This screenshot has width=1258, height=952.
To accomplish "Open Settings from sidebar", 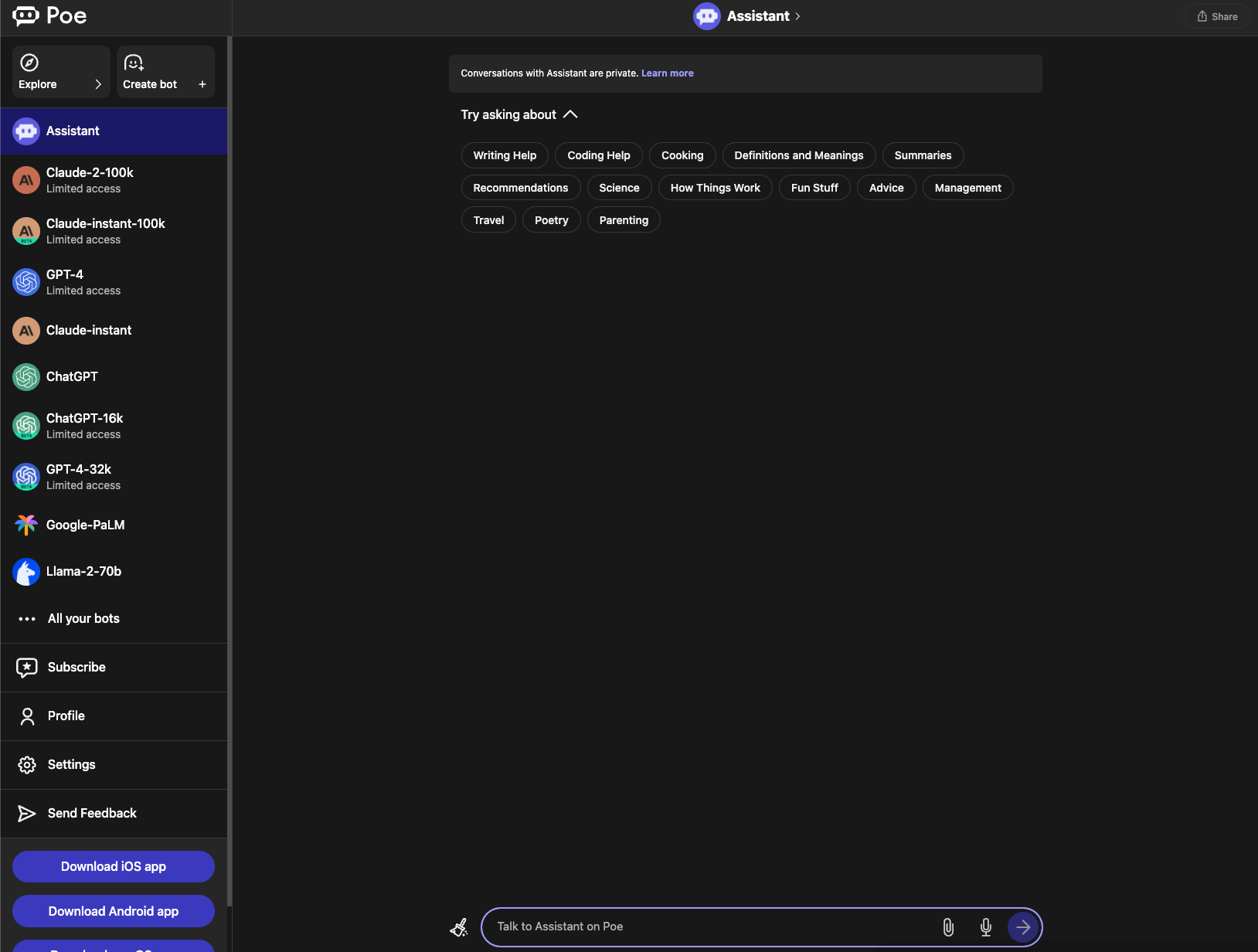I will pos(114,765).
